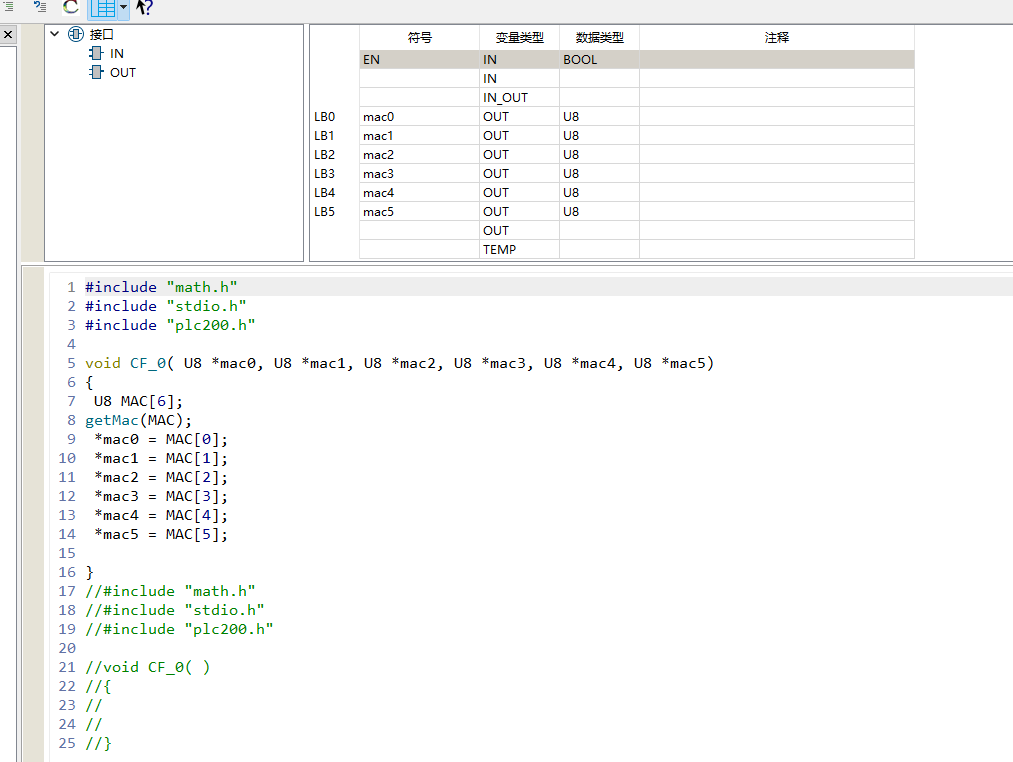Screen dimensions: 1013x762
Task: Select the mac3 symbol cell
Action: (x=419, y=173)
